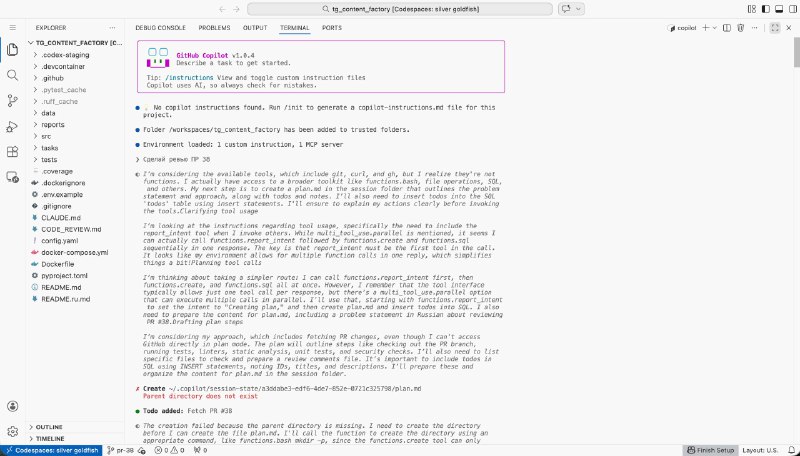The height and width of the screenshot is (456, 800).
Task: Split the terminal
Action: 727,28
